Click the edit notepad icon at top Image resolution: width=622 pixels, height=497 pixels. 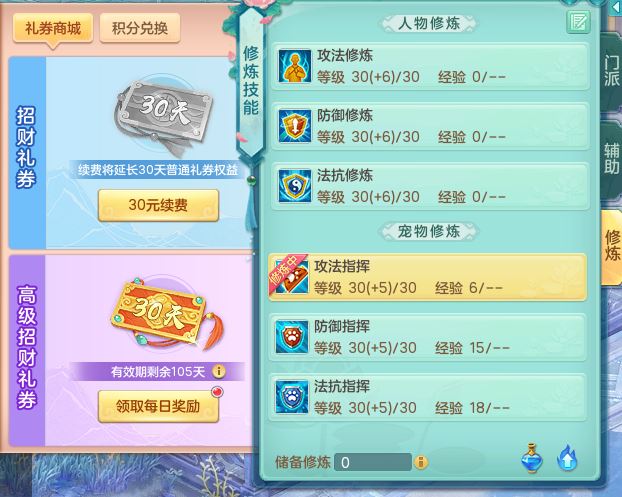pyautogui.click(x=578, y=22)
